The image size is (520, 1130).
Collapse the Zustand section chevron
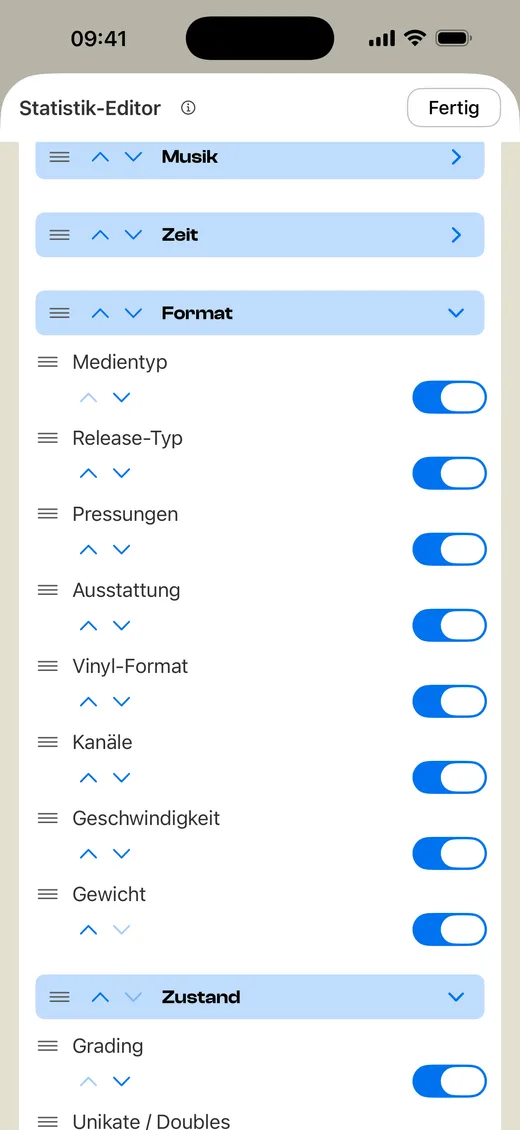point(456,997)
